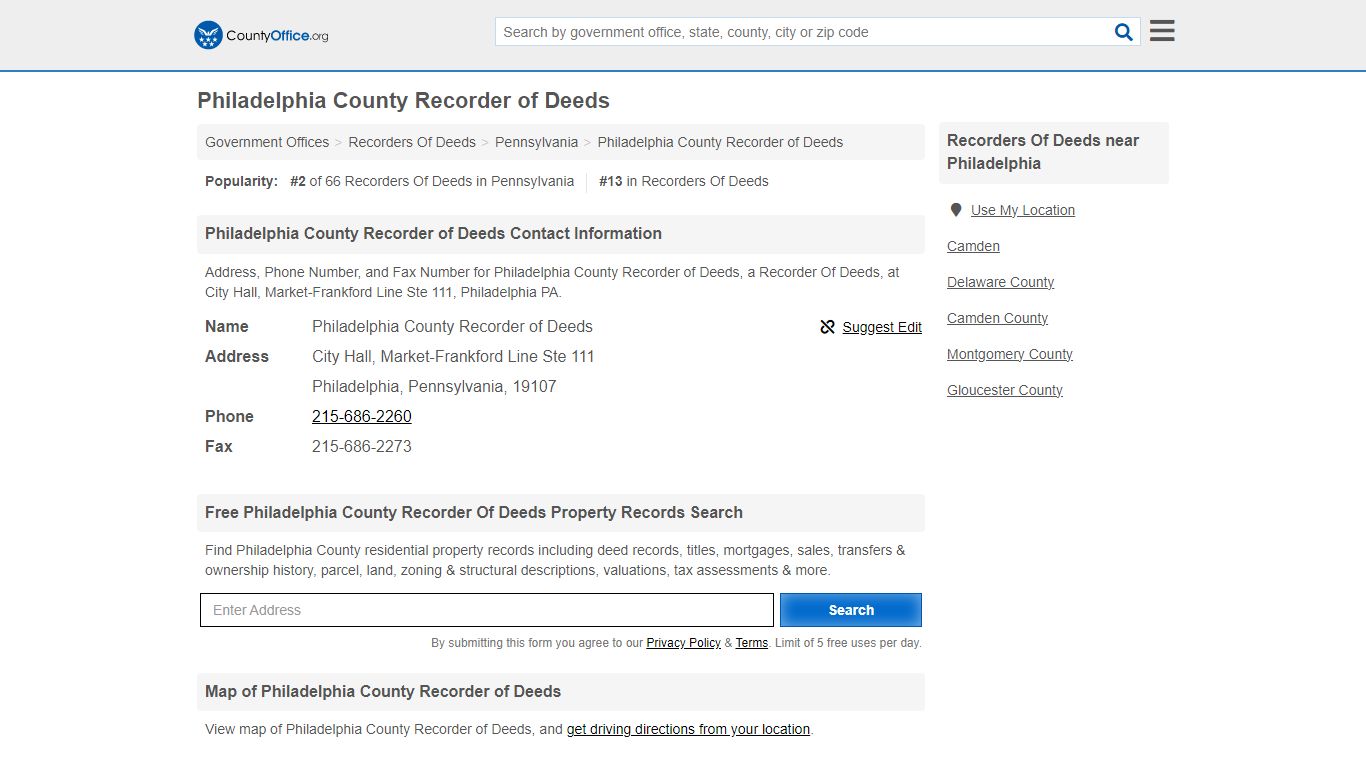The height and width of the screenshot is (768, 1366).
Task: Click the Suggest Edit link
Action: [x=882, y=327]
